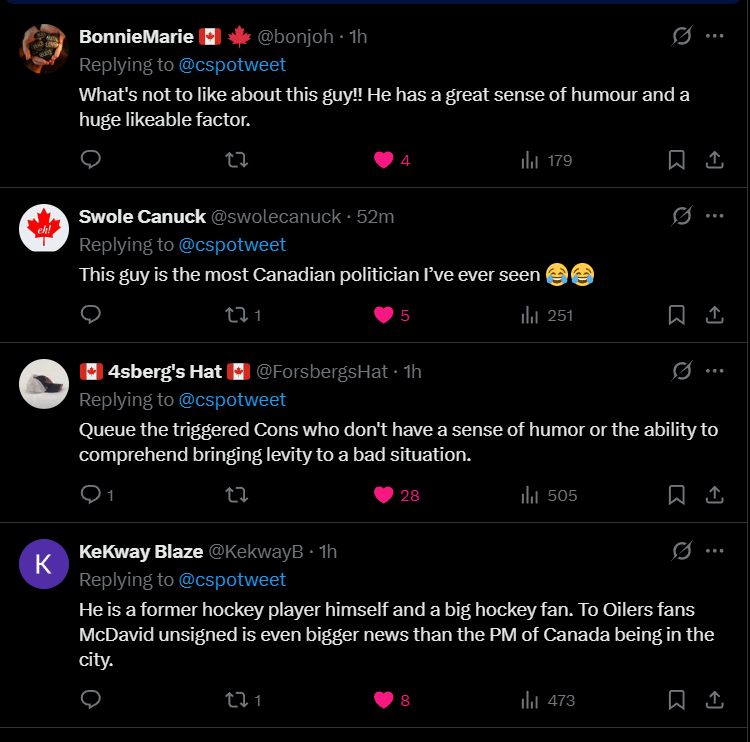
Task: Open @cspotweet link in BonnieMarie's reply
Action: click(x=232, y=65)
